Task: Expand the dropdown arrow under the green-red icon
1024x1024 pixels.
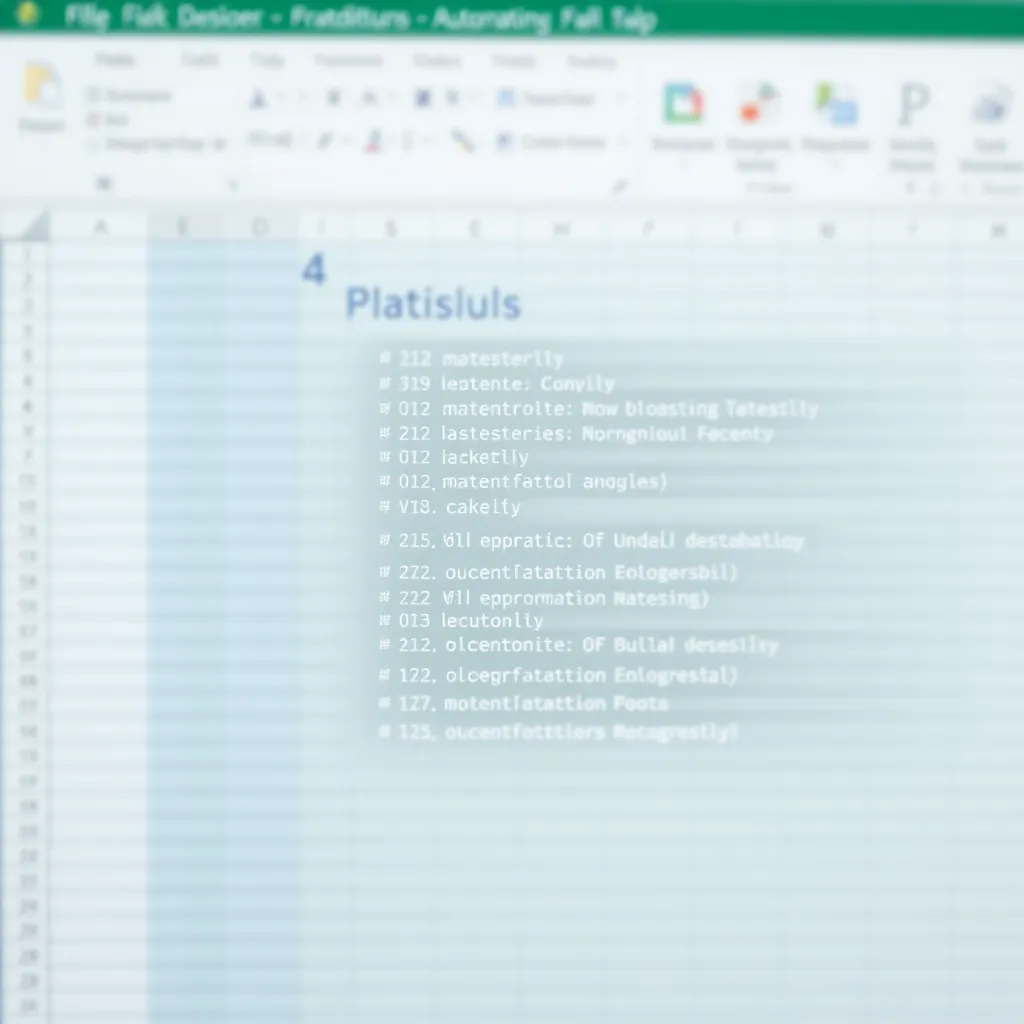Action: coord(683,164)
